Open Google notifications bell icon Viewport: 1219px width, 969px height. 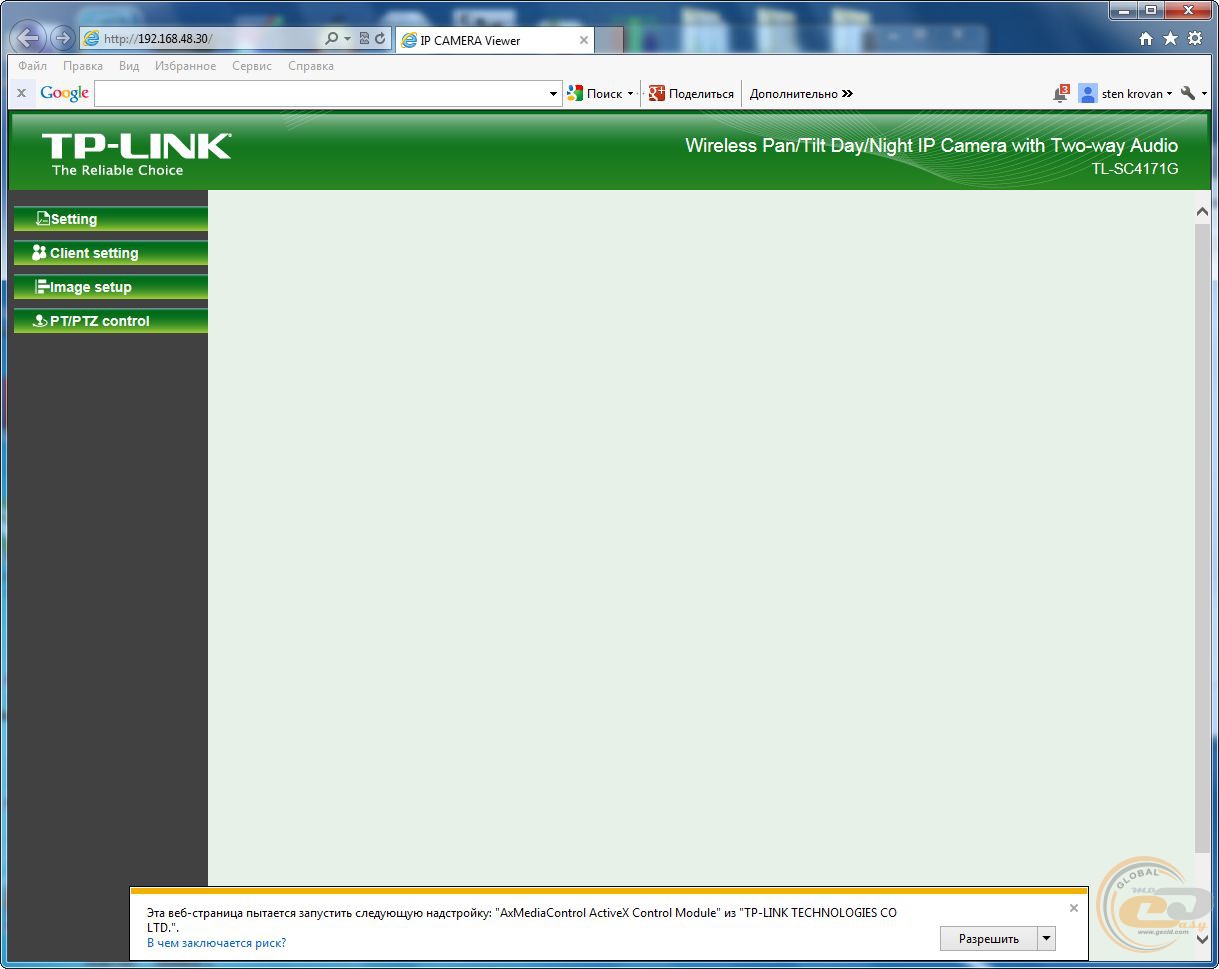coord(1061,94)
